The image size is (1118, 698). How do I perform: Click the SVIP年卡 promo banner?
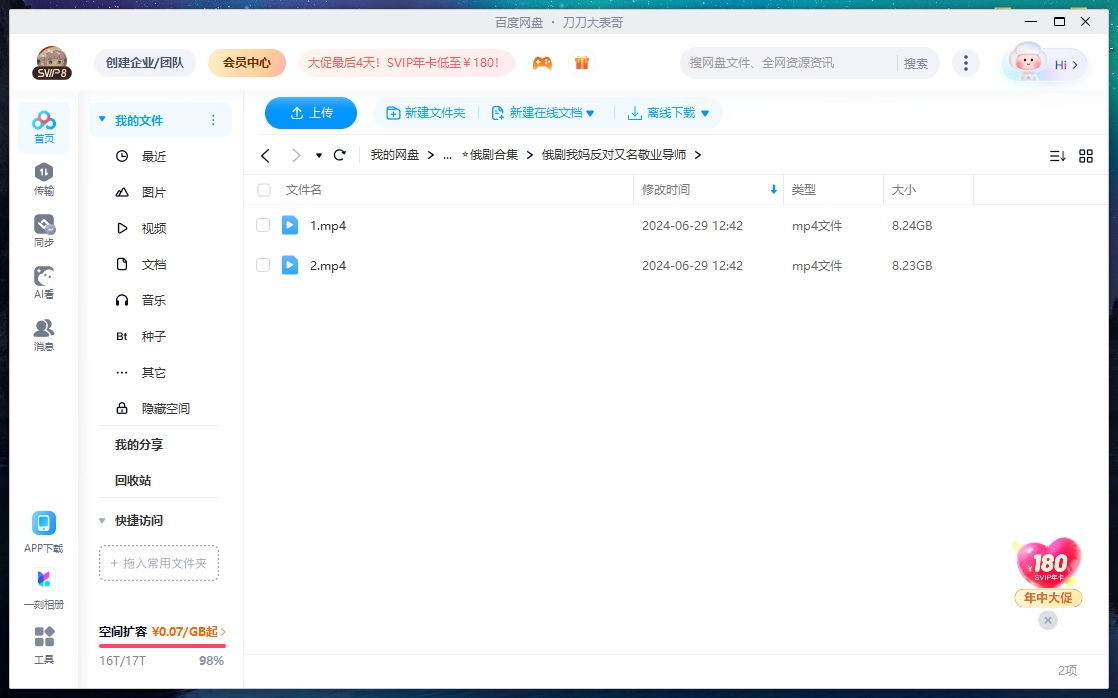point(406,63)
